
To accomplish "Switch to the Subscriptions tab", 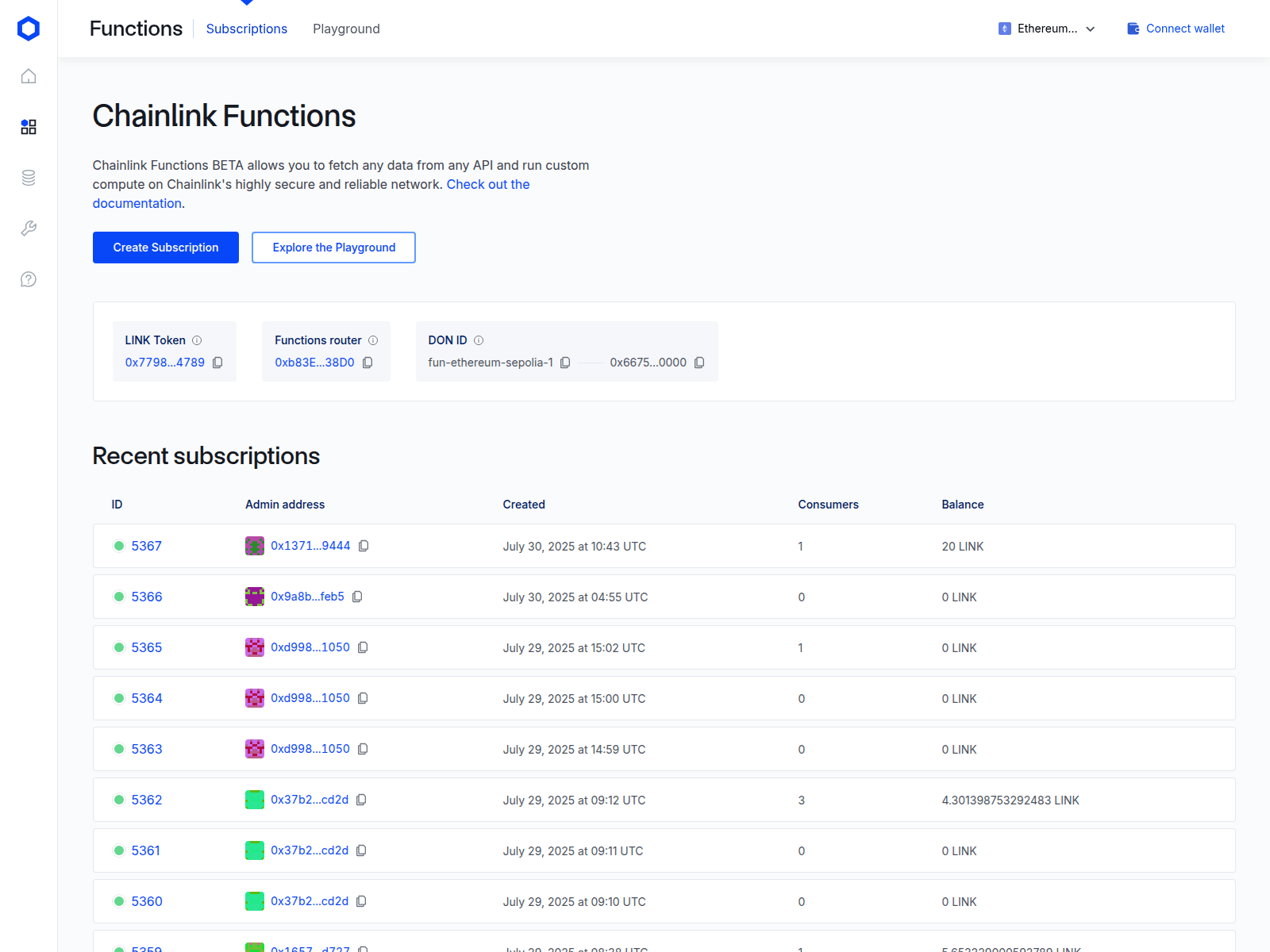I will pos(247,29).
